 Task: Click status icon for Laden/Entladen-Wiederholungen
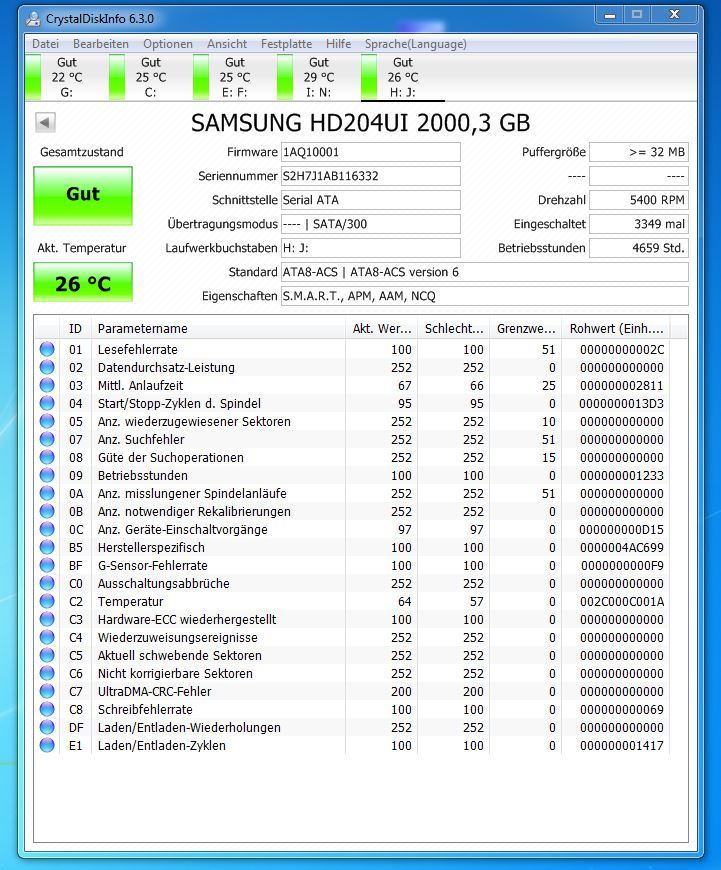(47, 727)
